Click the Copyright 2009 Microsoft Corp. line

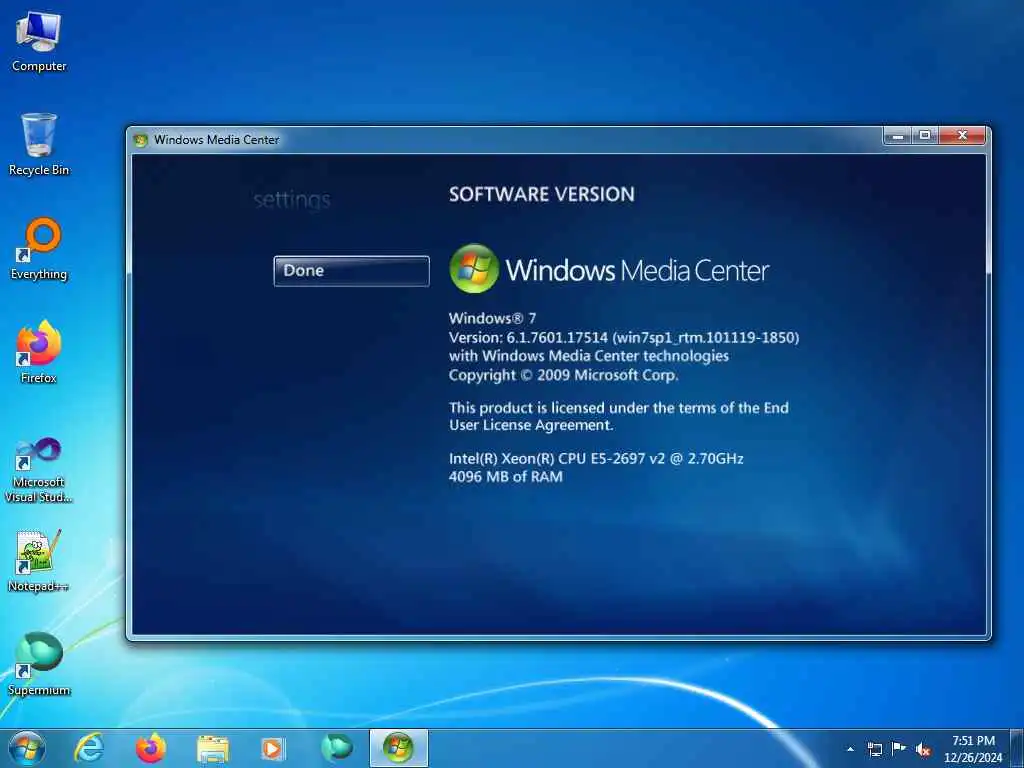(564, 375)
